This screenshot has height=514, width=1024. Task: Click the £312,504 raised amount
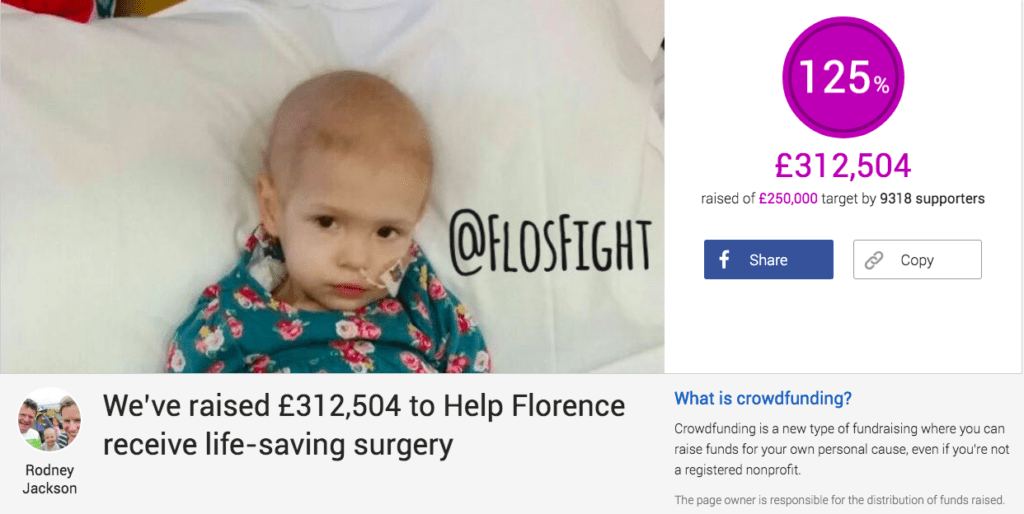[x=842, y=166]
